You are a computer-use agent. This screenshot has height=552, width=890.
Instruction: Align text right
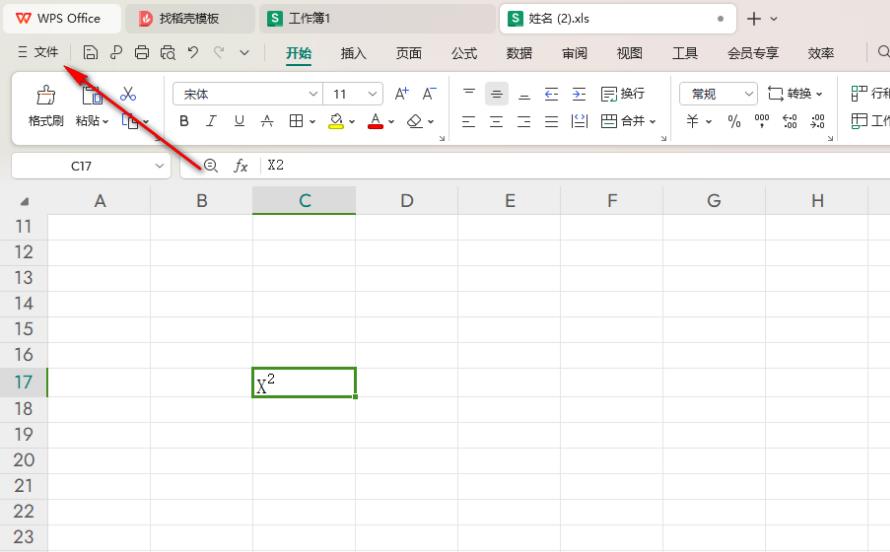coord(524,121)
